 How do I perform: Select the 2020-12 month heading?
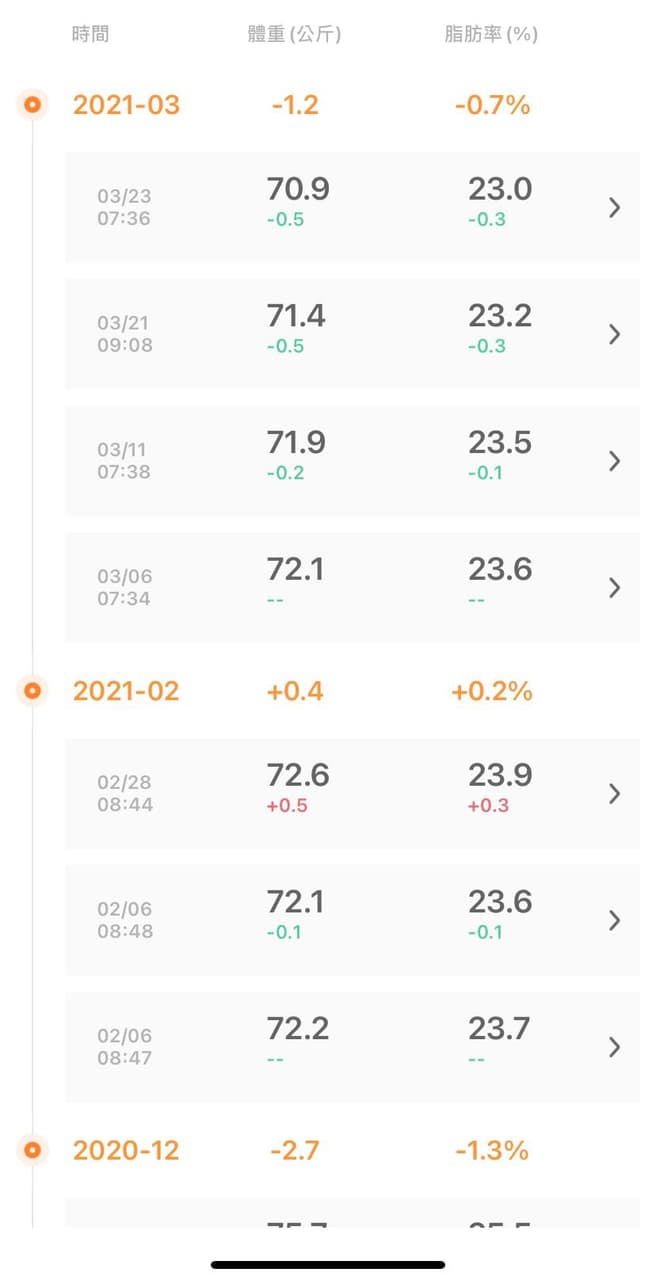(x=126, y=1151)
